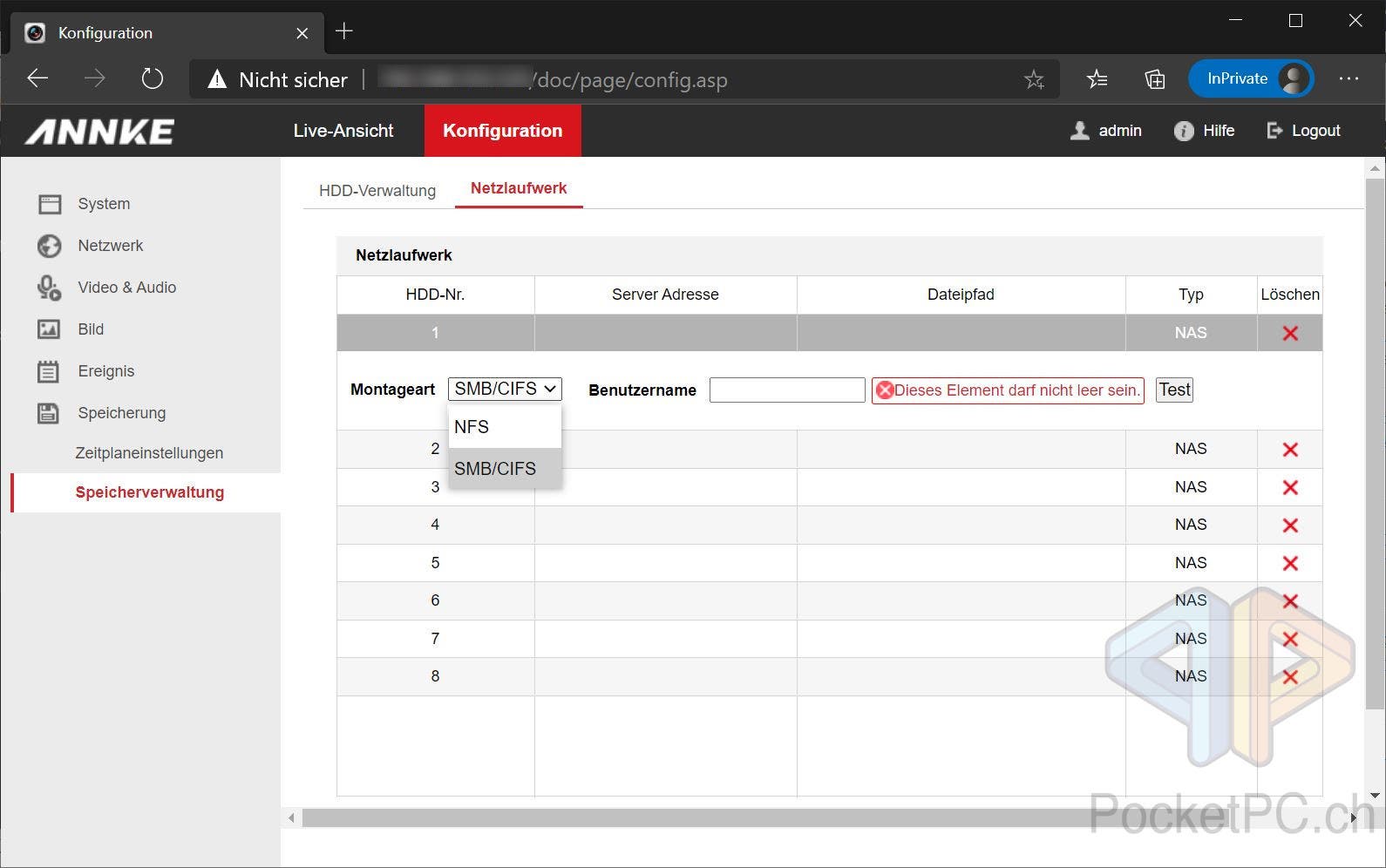The width and height of the screenshot is (1386, 868).
Task: Delete network drive row 1
Action: 1290,333
